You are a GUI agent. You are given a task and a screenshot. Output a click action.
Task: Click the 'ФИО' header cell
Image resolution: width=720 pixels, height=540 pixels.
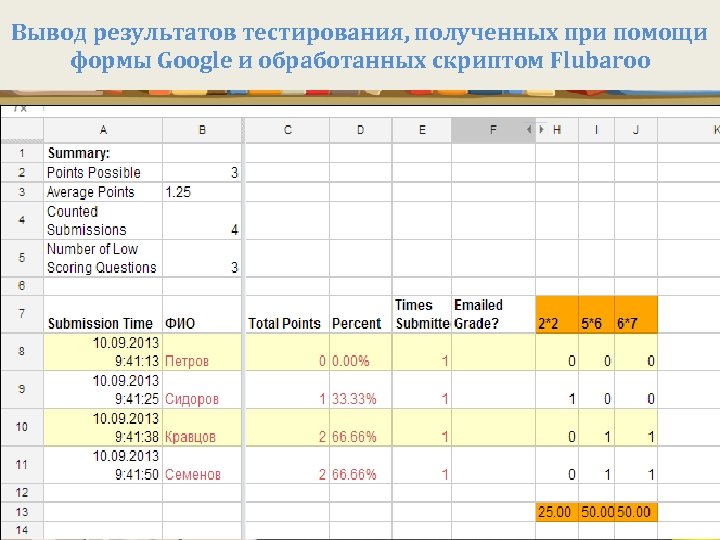click(x=202, y=315)
